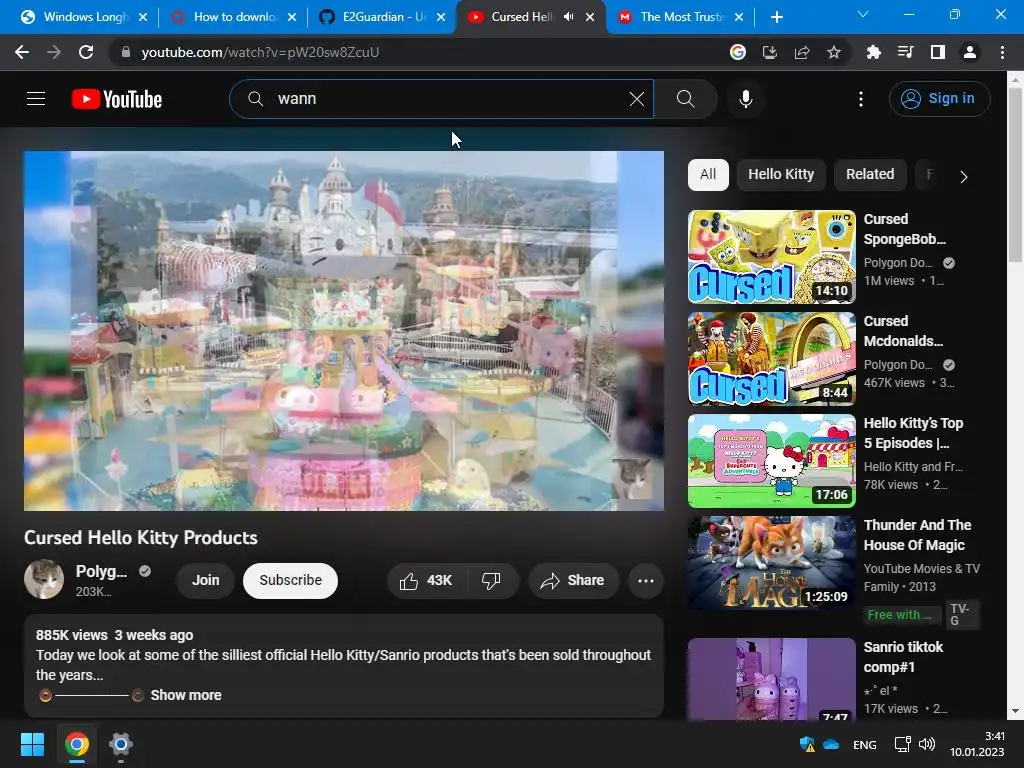This screenshot has width=1024, height=768.
Task: Change ENG input language
Action: point(865,745)
